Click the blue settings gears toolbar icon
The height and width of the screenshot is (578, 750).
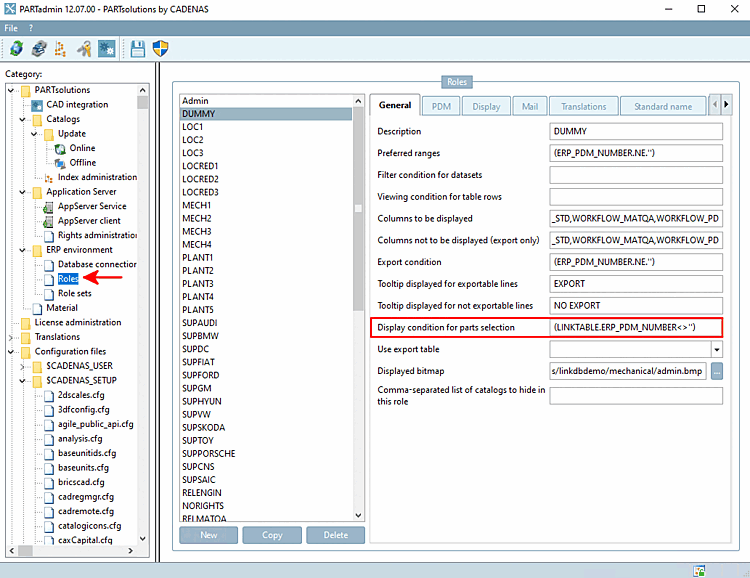tap(107, 48)
